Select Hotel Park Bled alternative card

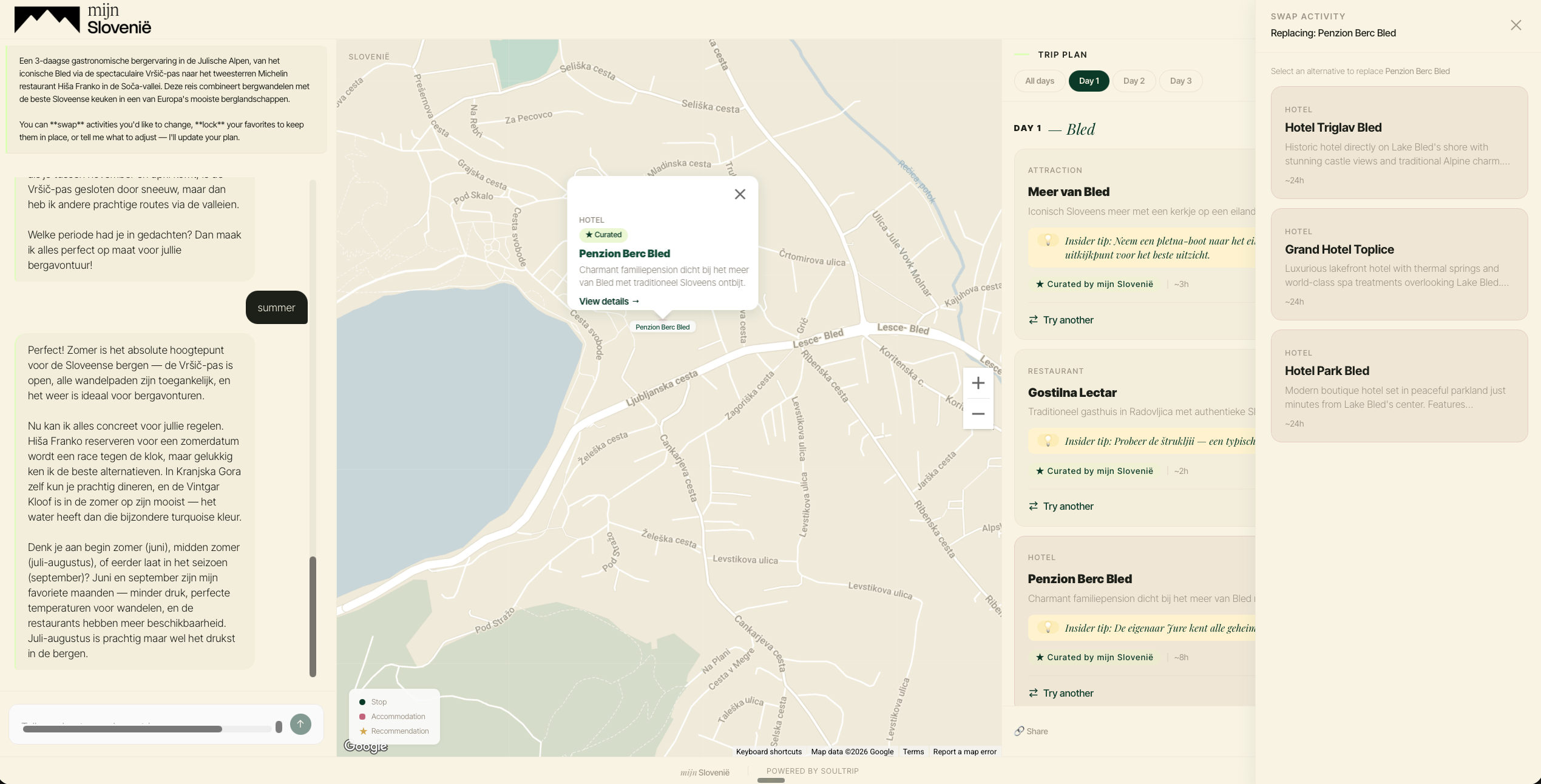click(x=1399, y=386)
